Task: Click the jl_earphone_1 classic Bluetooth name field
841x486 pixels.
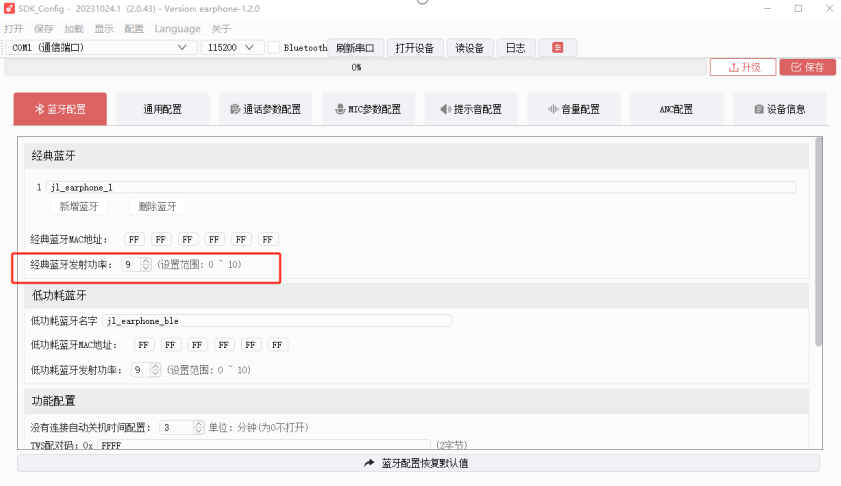Action: click(x=420, y=187)
